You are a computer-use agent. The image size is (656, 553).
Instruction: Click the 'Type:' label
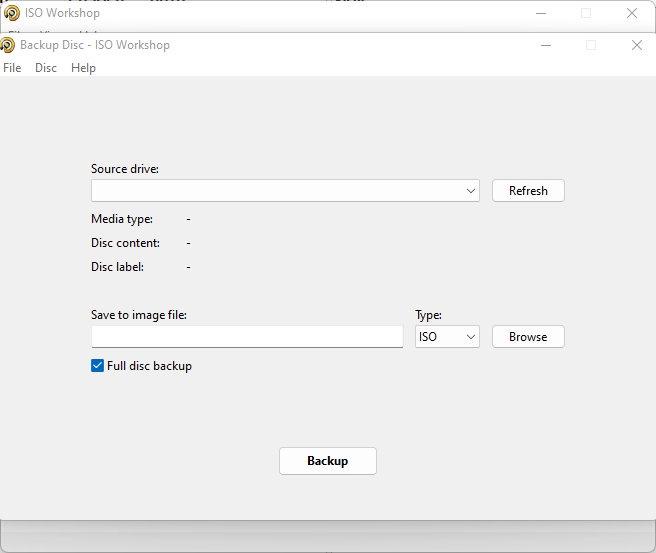(x=428, y=315)
